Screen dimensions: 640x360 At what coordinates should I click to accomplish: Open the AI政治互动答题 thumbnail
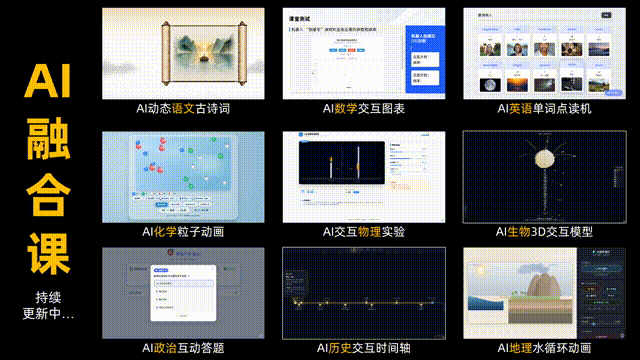coord(183,293)
